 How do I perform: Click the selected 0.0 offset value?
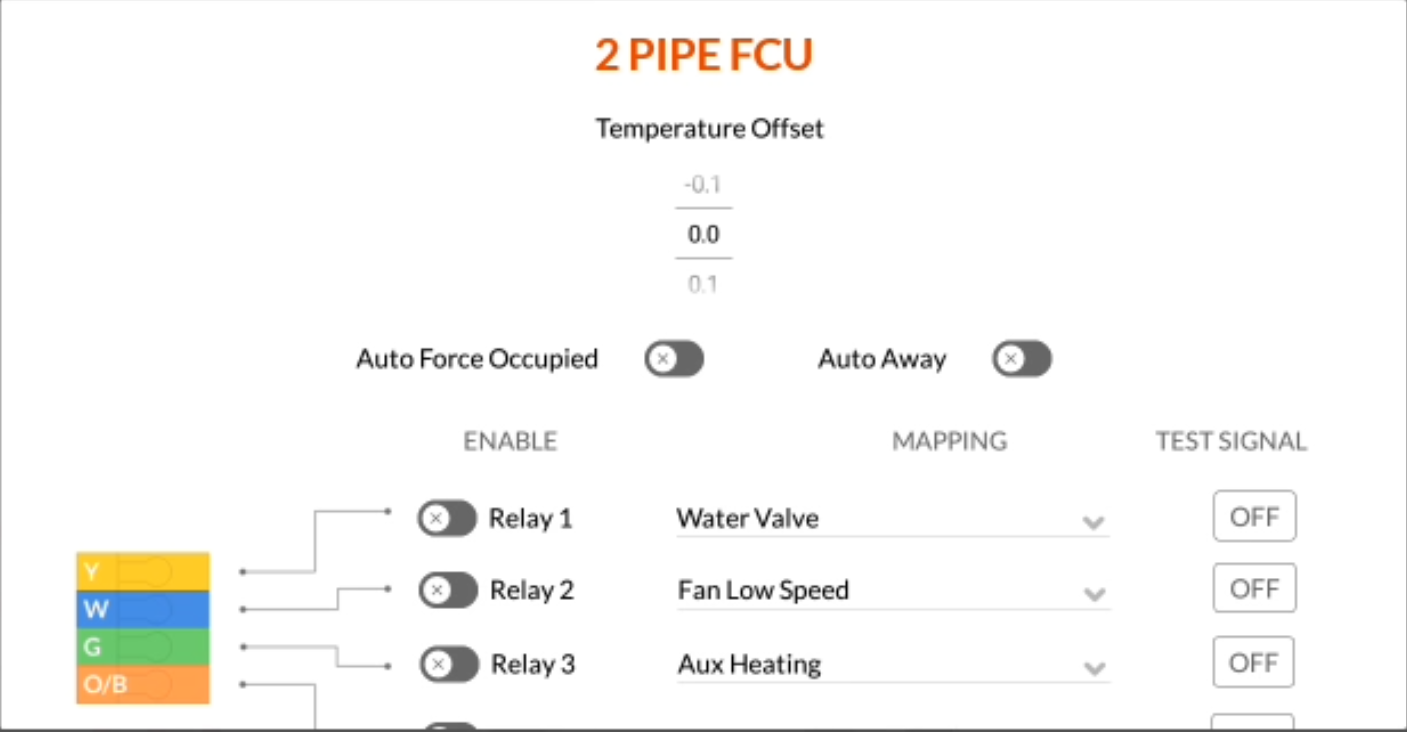point(703,235)
